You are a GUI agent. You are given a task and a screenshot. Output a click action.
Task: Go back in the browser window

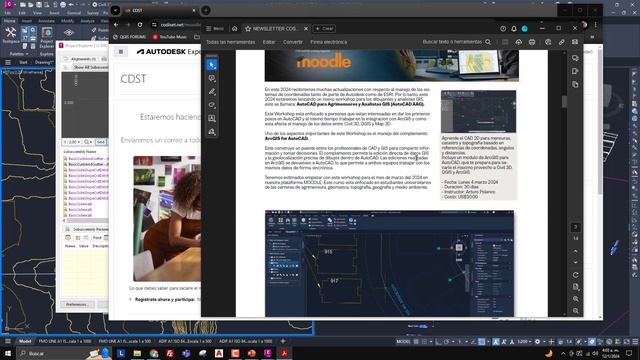tap(116, 25)
